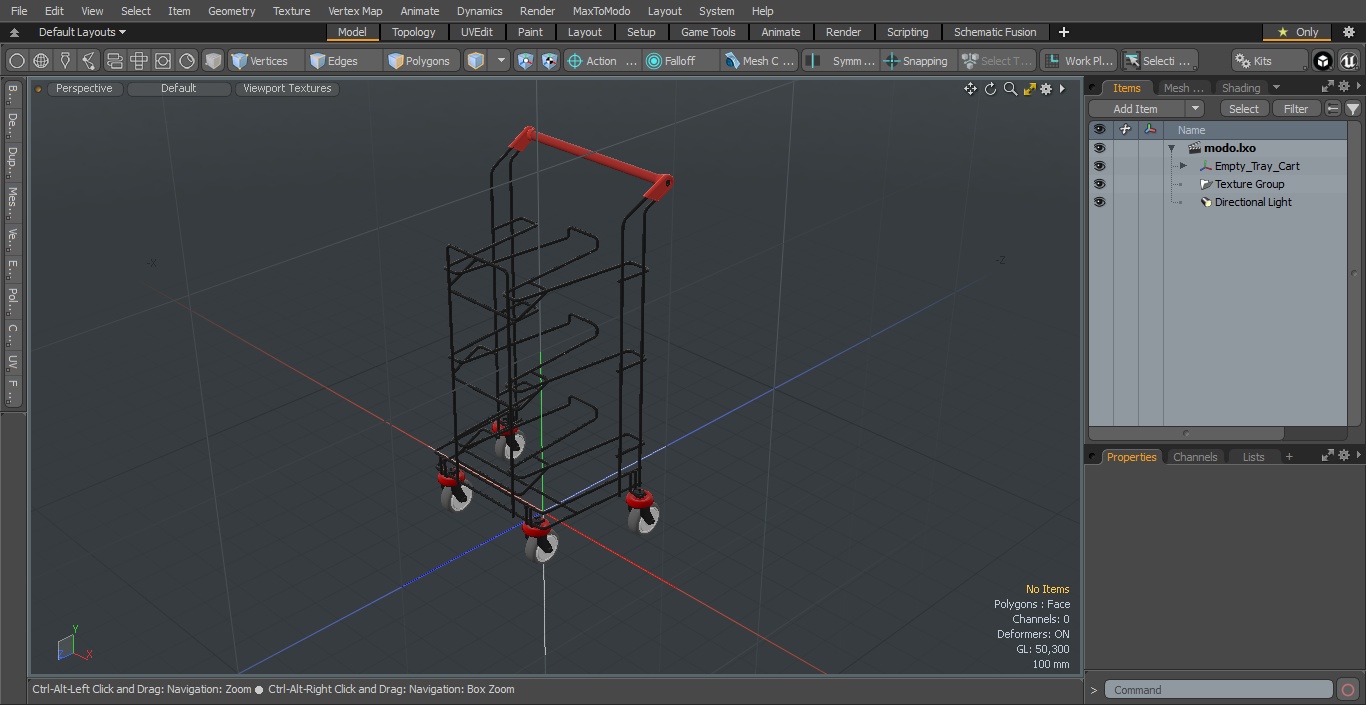Click the Select button in Items panel
Image resolution: width=1366 pixels, height=705 pixels.
click(x=1244, y=109)
